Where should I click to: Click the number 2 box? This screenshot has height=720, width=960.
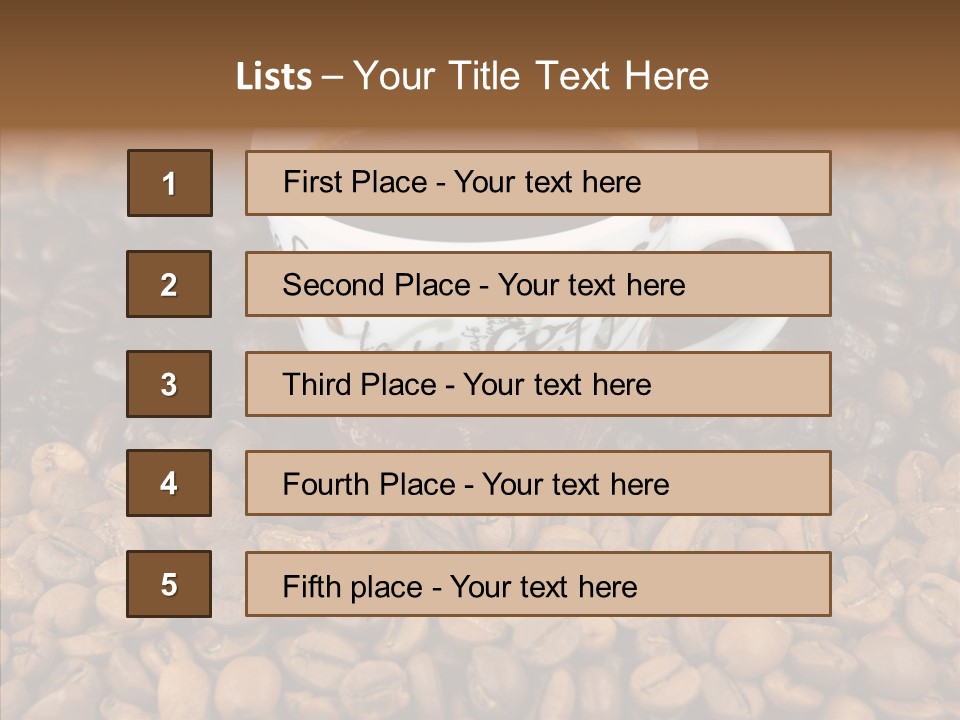(169, 284)
